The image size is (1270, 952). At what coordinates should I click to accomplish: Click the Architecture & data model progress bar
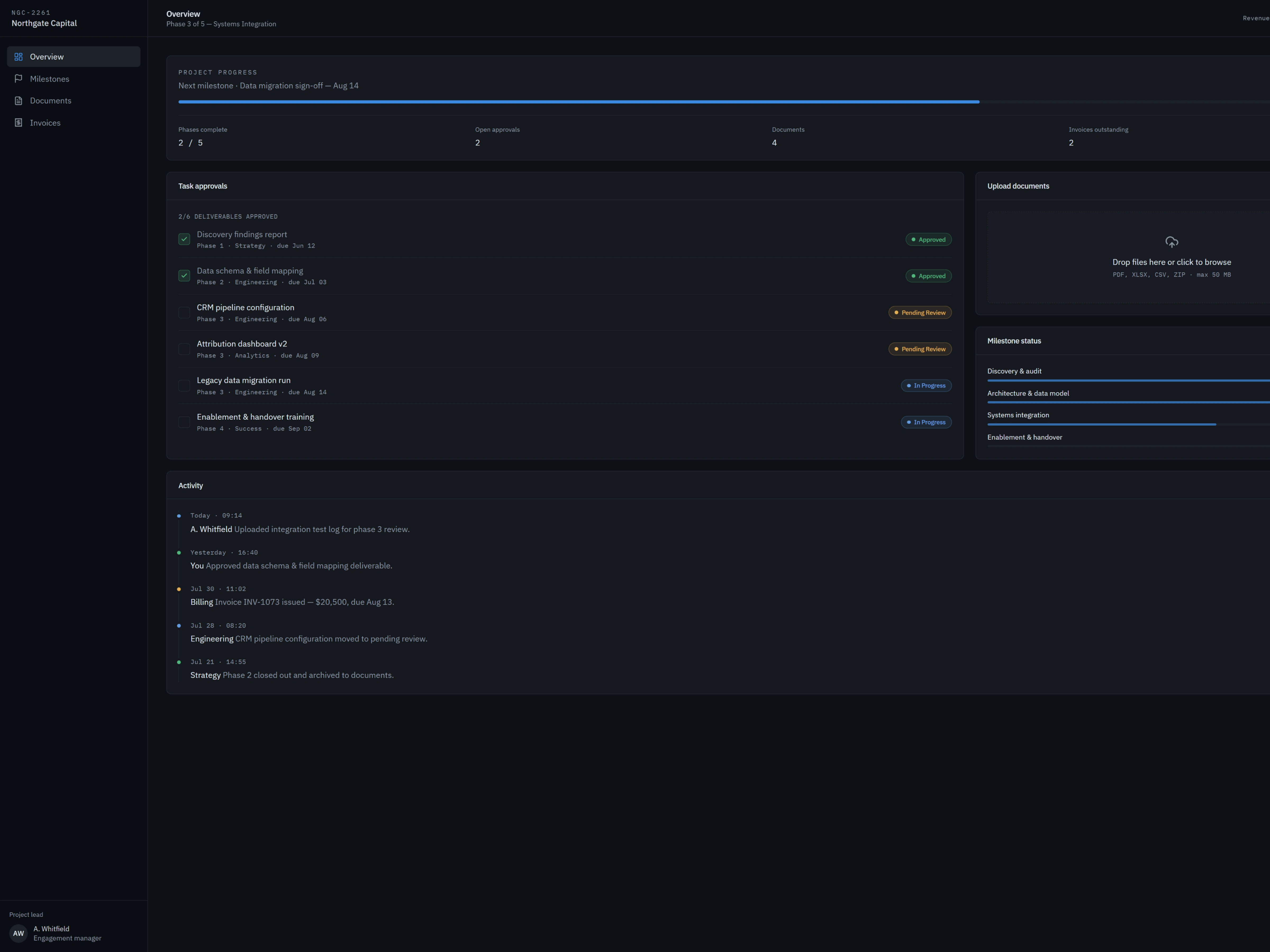pos(1129,402)
